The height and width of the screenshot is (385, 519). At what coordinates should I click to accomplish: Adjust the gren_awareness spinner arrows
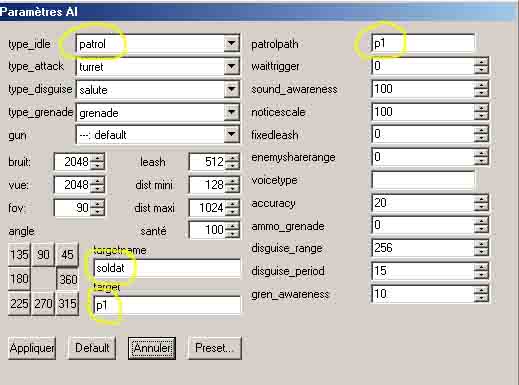coord(481,294)
